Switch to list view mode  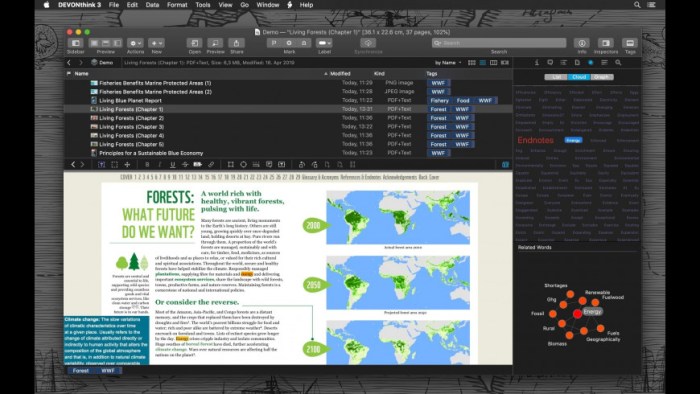click(x=483, y=62)
